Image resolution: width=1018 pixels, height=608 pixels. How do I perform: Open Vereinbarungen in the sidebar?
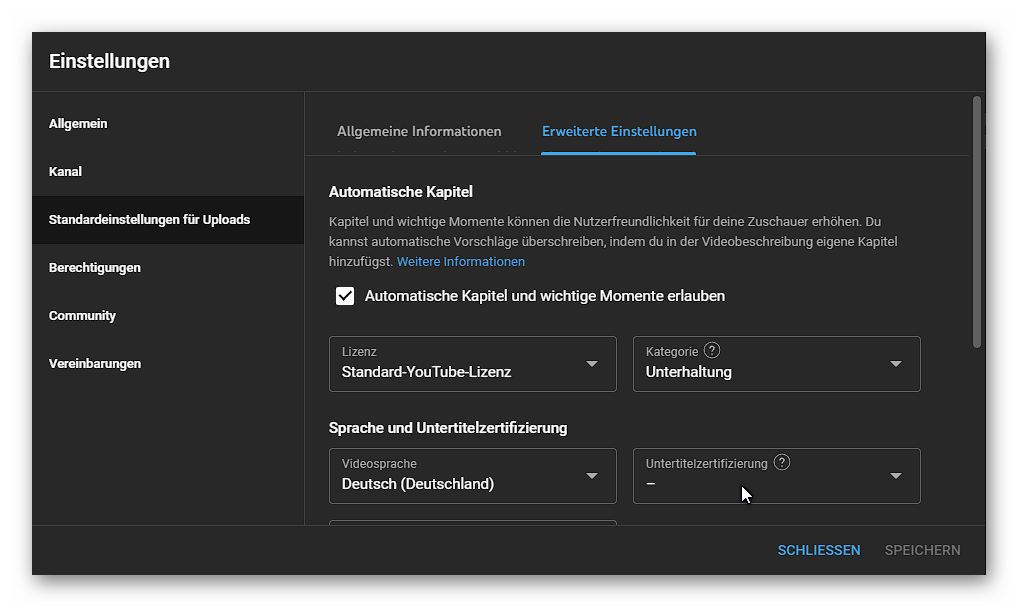point(94,364)
